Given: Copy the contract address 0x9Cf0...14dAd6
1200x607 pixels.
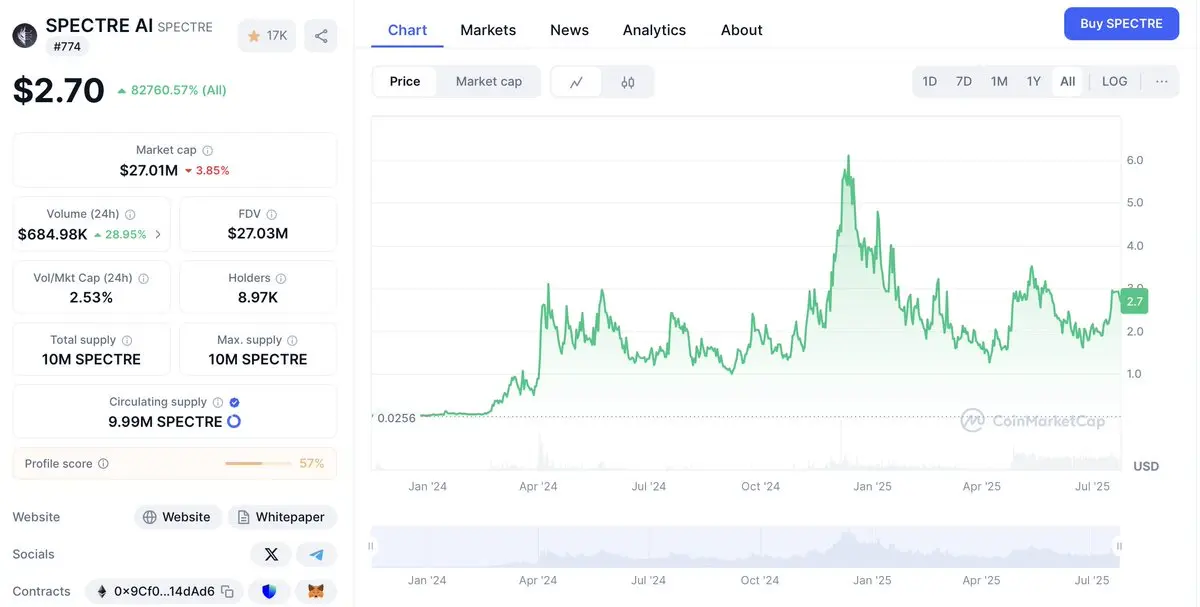Looking at the screenshot, I should pyautogui.click(x=227, y=592).
